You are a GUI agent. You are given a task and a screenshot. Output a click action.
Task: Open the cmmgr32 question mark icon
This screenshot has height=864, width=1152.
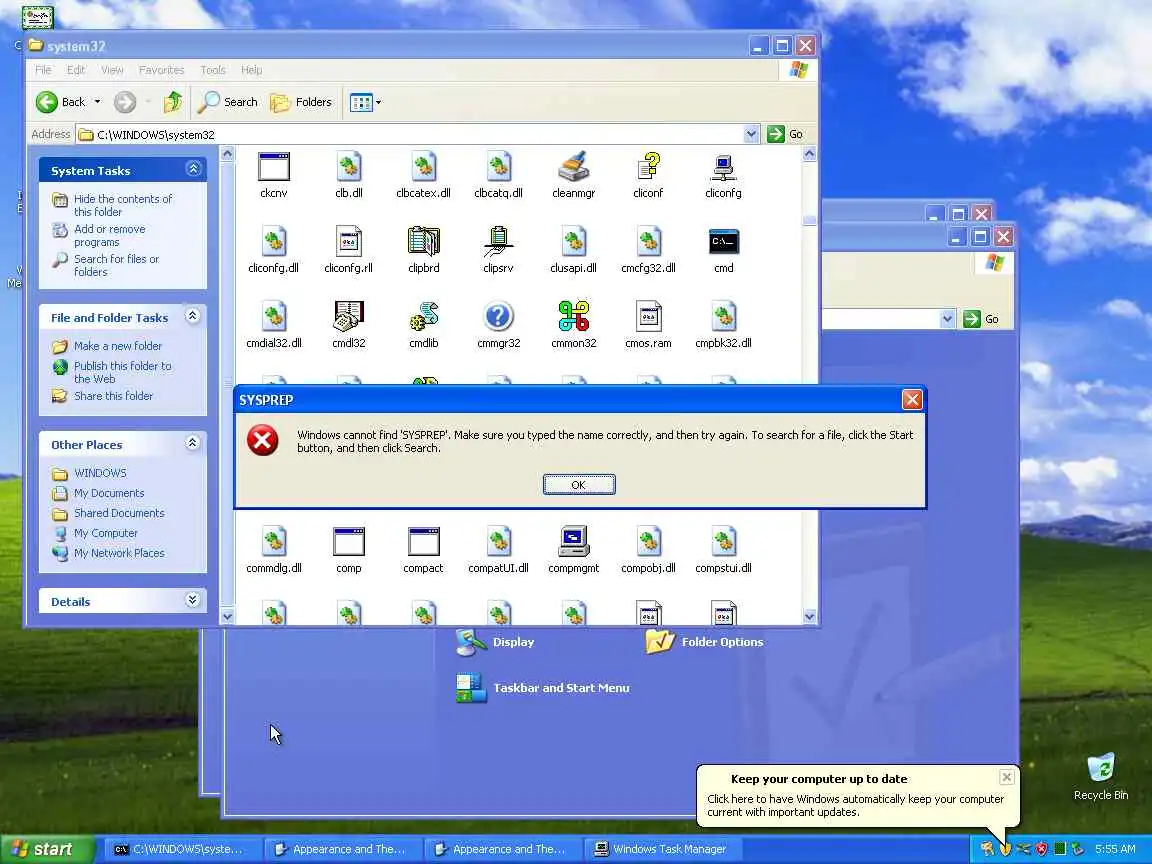click(x=499, y=317)
